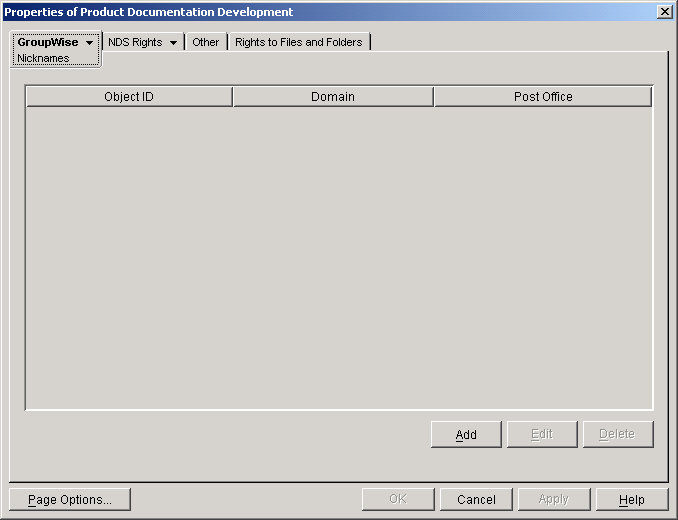The height and width of the screenshot is (520, 678).
Task: Switch to the Other tab
Action: 206,42
